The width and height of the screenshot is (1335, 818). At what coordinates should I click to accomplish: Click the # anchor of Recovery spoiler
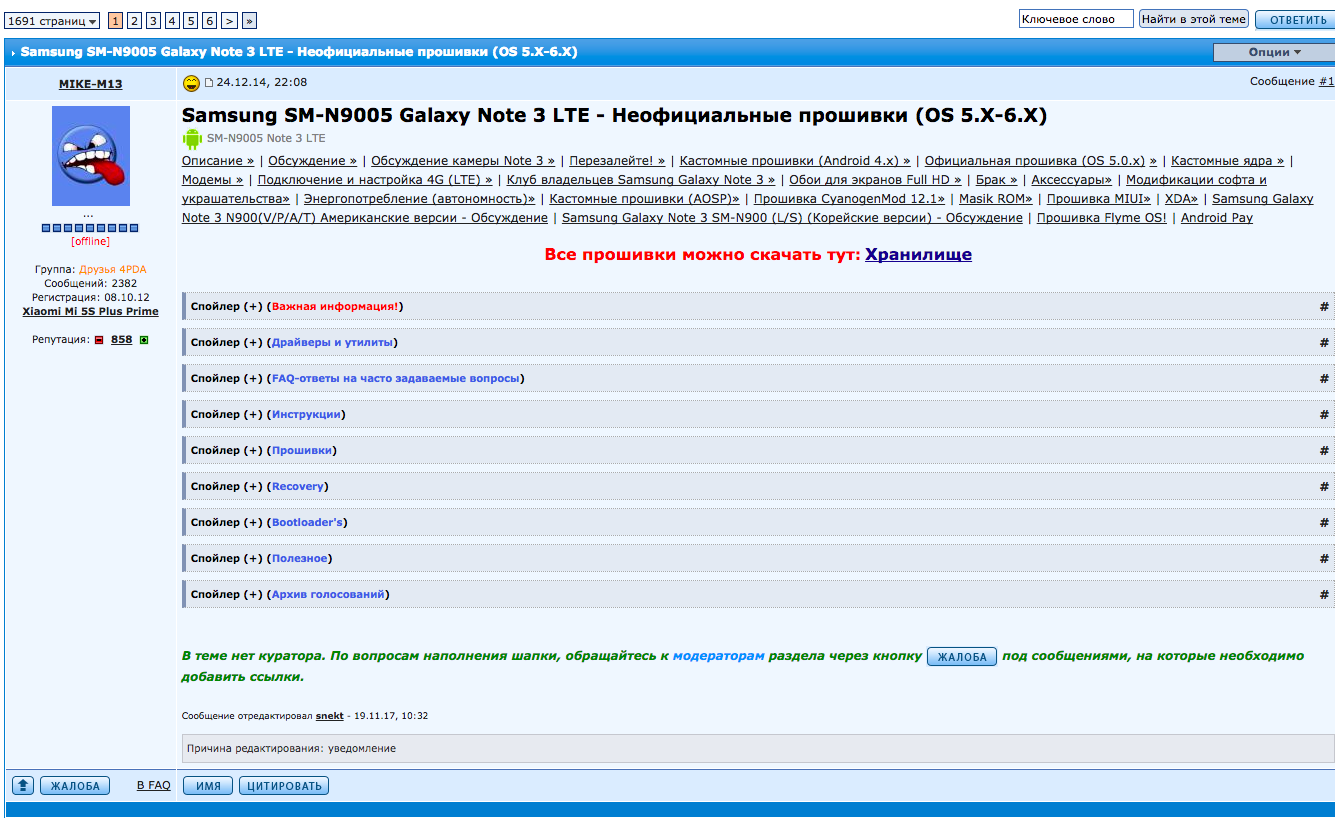coord(1324,487)
